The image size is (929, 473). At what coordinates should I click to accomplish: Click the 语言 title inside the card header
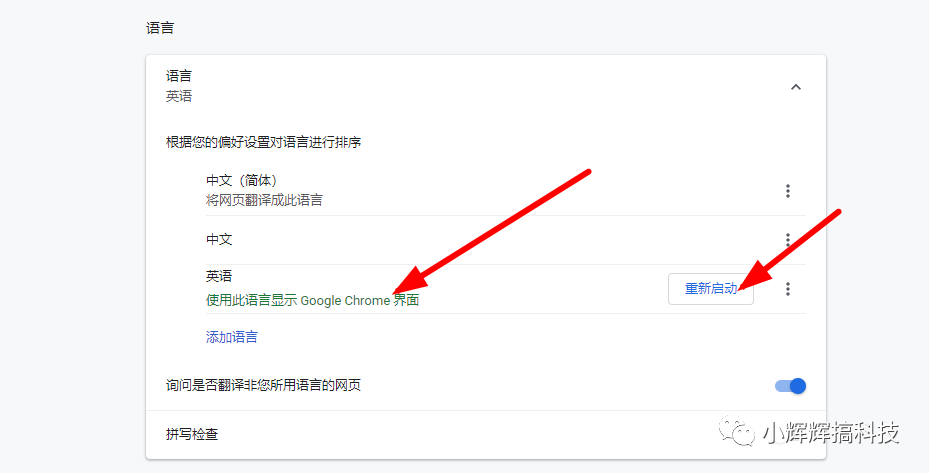pos(179,76)
